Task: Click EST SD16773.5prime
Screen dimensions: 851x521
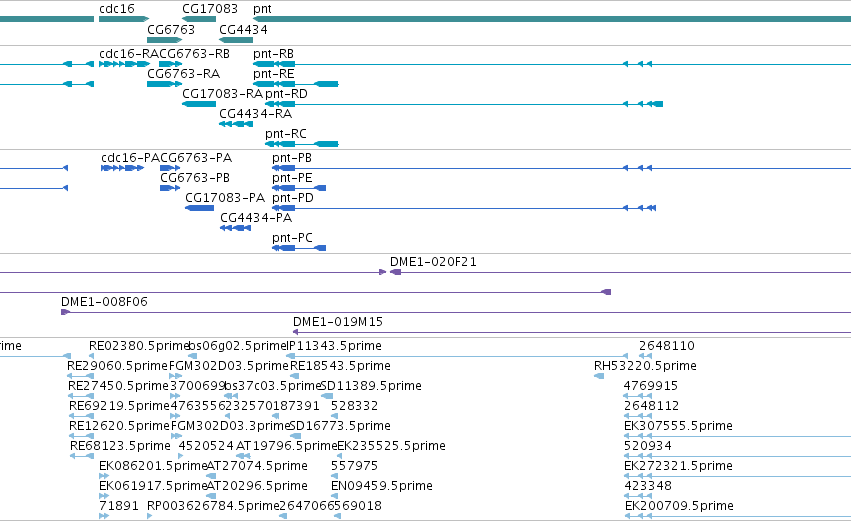Action: point(340,427)
